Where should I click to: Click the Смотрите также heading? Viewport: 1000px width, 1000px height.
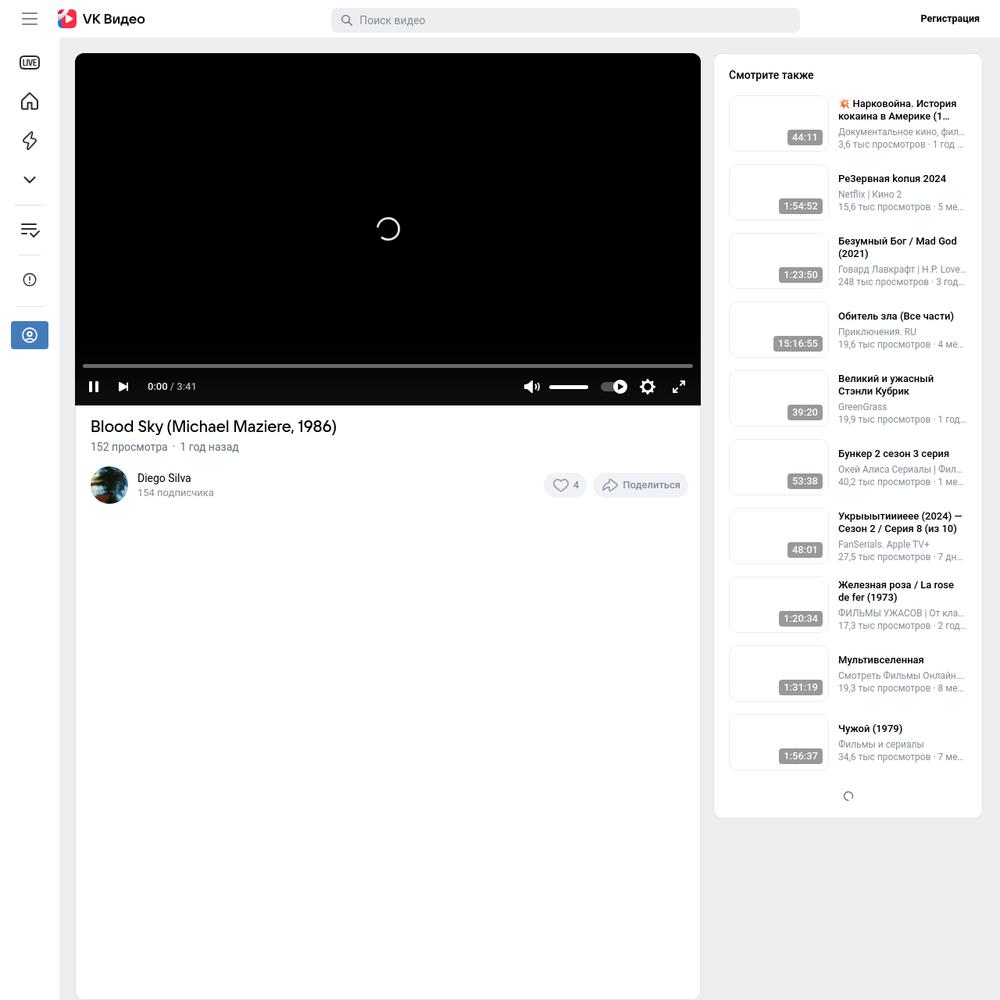click(x=771, y=75)
